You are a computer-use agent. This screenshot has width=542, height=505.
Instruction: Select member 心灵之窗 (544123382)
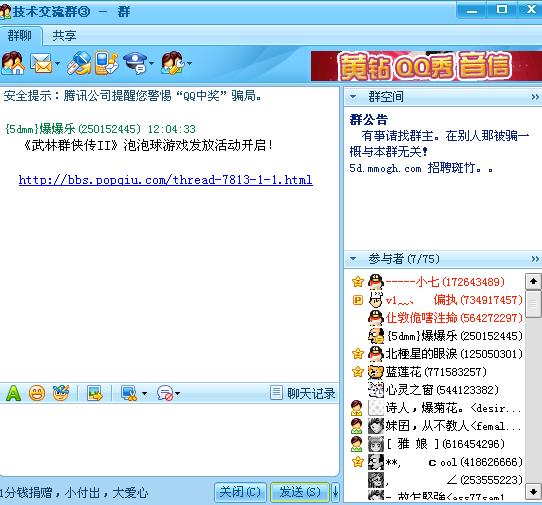pyautogui.click(x=442, y=390)
